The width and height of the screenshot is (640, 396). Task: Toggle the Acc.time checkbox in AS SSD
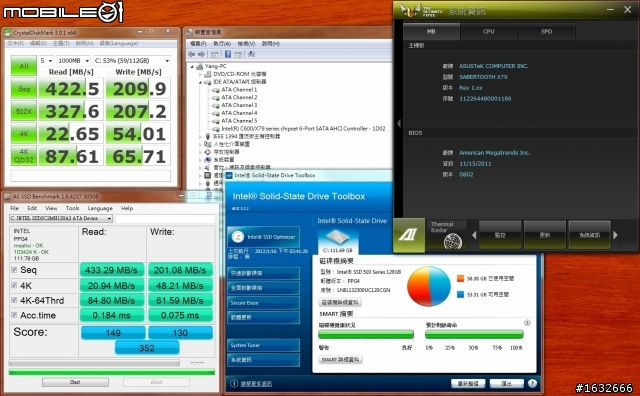click(14, 315)
